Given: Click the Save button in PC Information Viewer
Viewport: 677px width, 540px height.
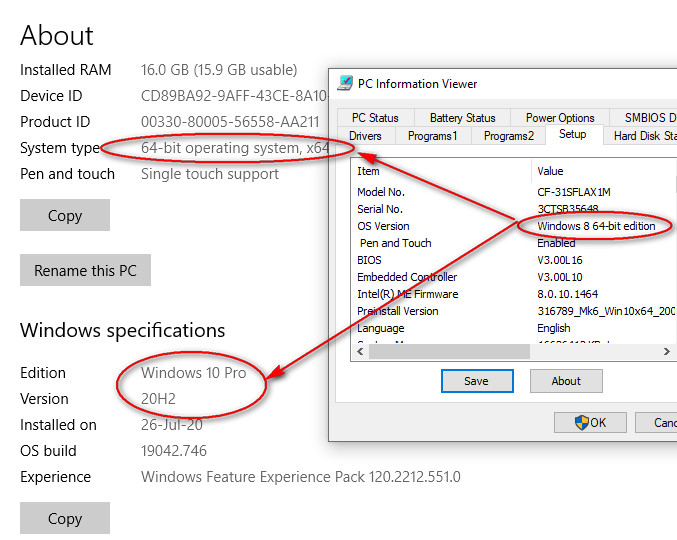Looking at the screenshot, I should (477, 381).
